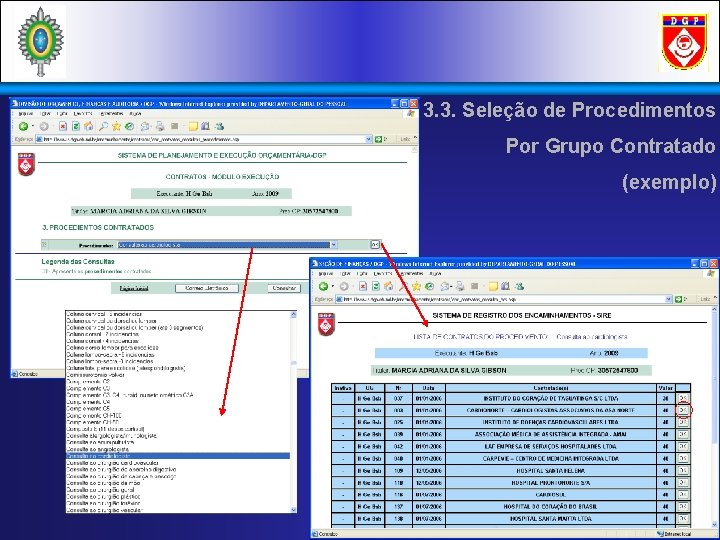The height and width of the screenshot is (540, 720).
Task: Click Hospital Santa Marta Ltda cell
Action: (x=551, y=519)
